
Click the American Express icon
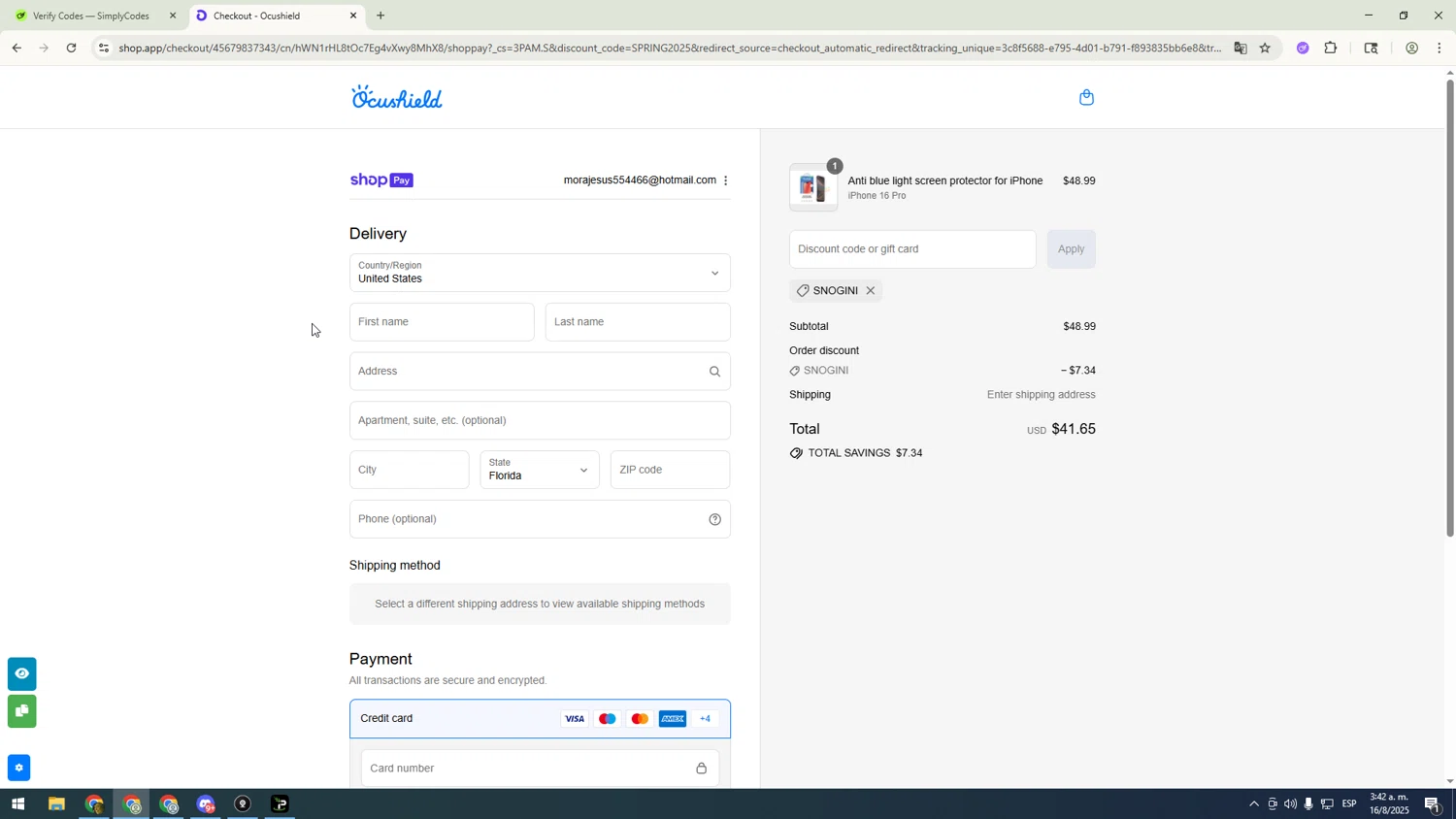(x=672, y=719)
